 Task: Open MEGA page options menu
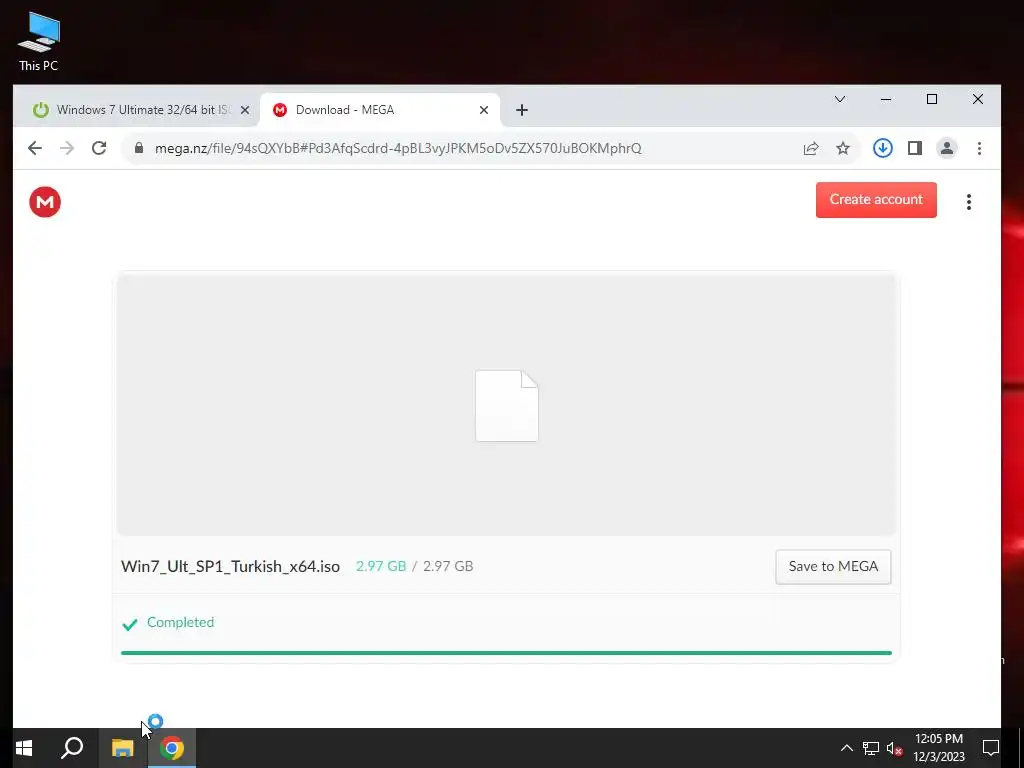969,202
